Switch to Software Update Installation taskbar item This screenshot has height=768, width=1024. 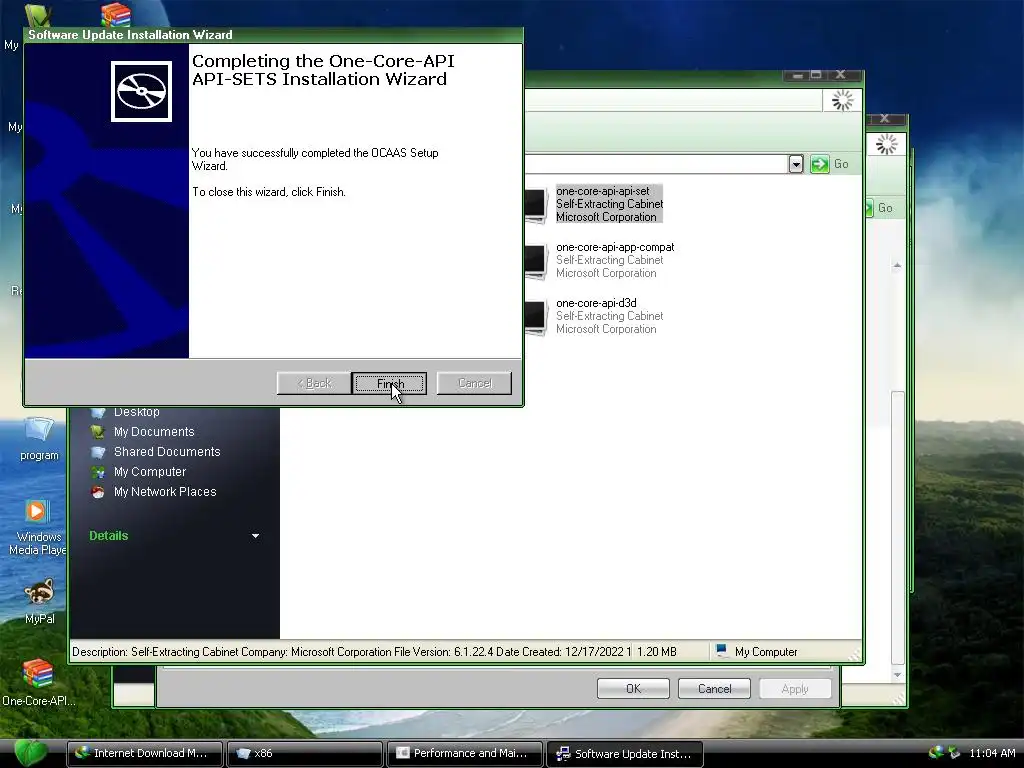click(x=624, y=753)
